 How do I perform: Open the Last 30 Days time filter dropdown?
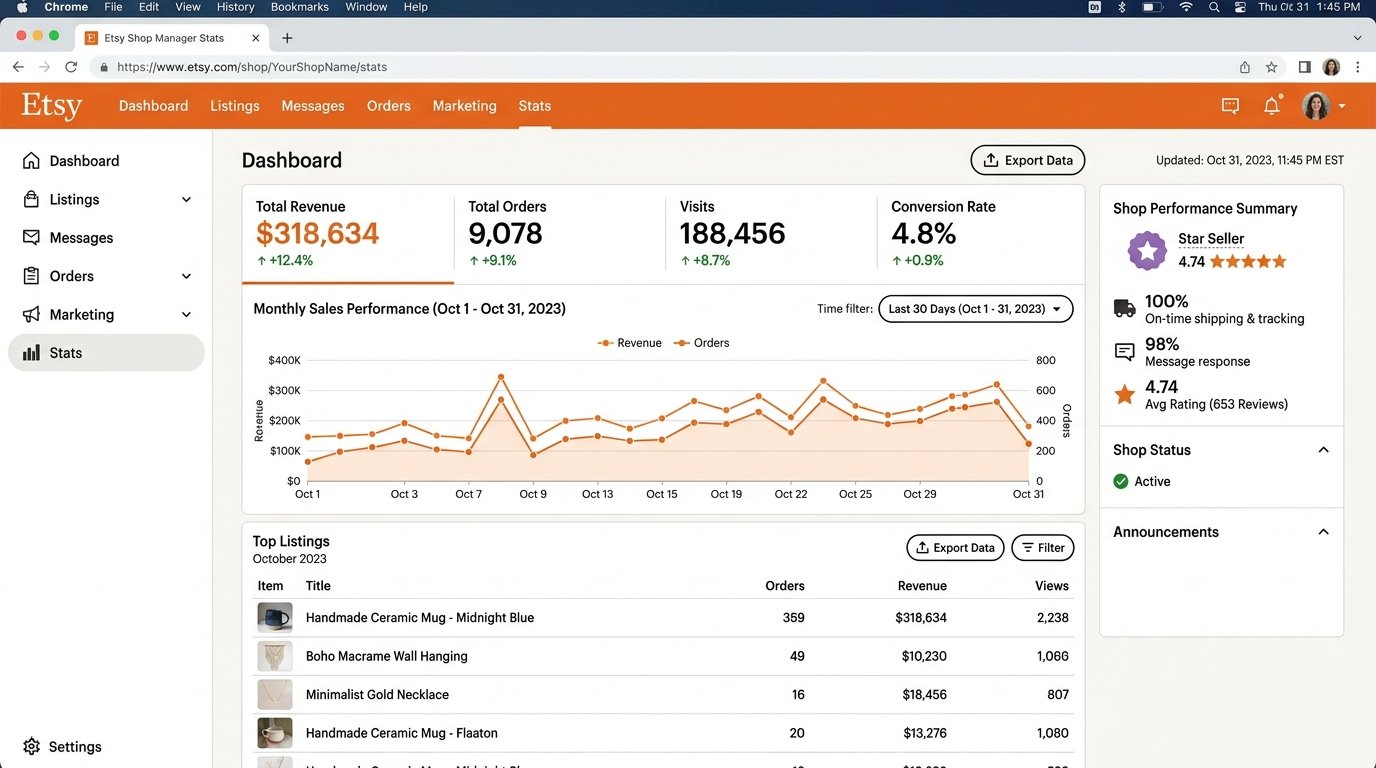pos(975,309)
